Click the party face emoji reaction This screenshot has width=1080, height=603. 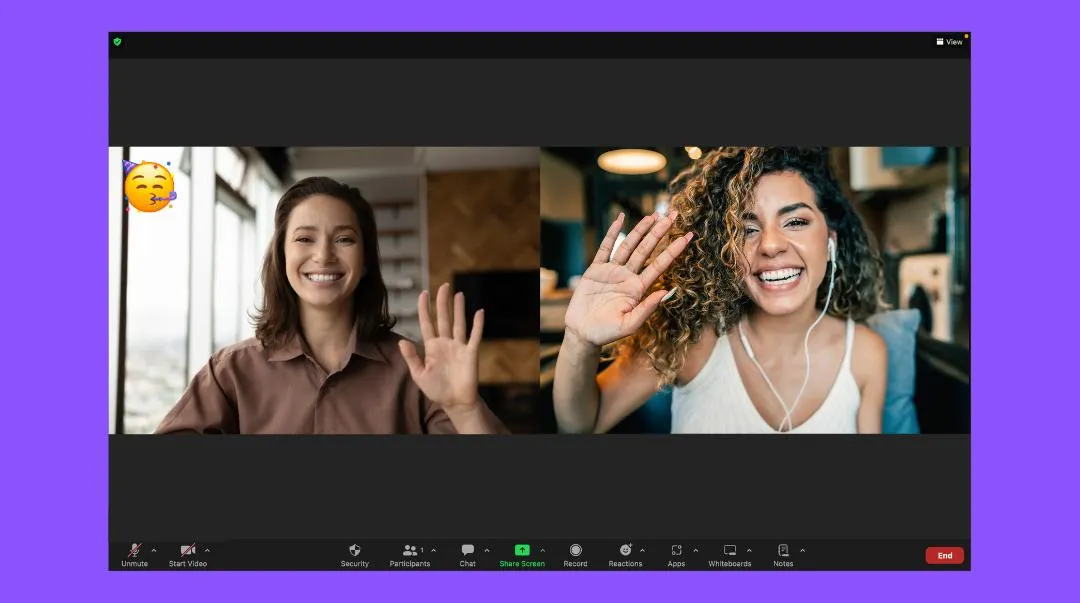coord(150,186)
